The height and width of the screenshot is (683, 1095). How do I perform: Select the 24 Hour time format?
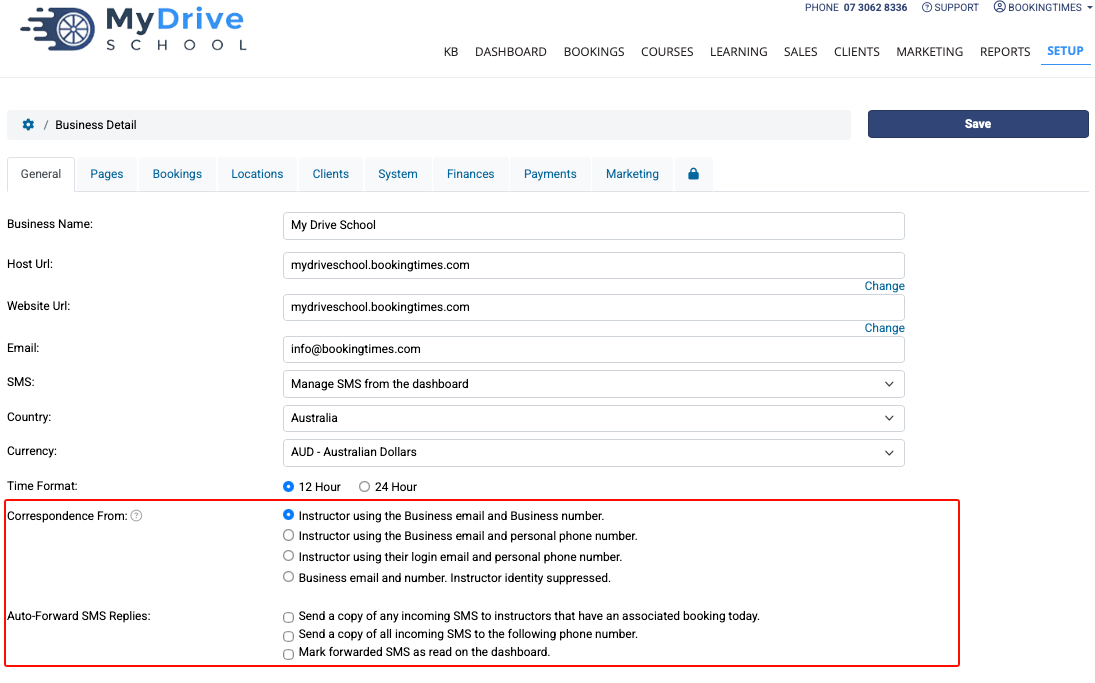[x=365, y=487]
